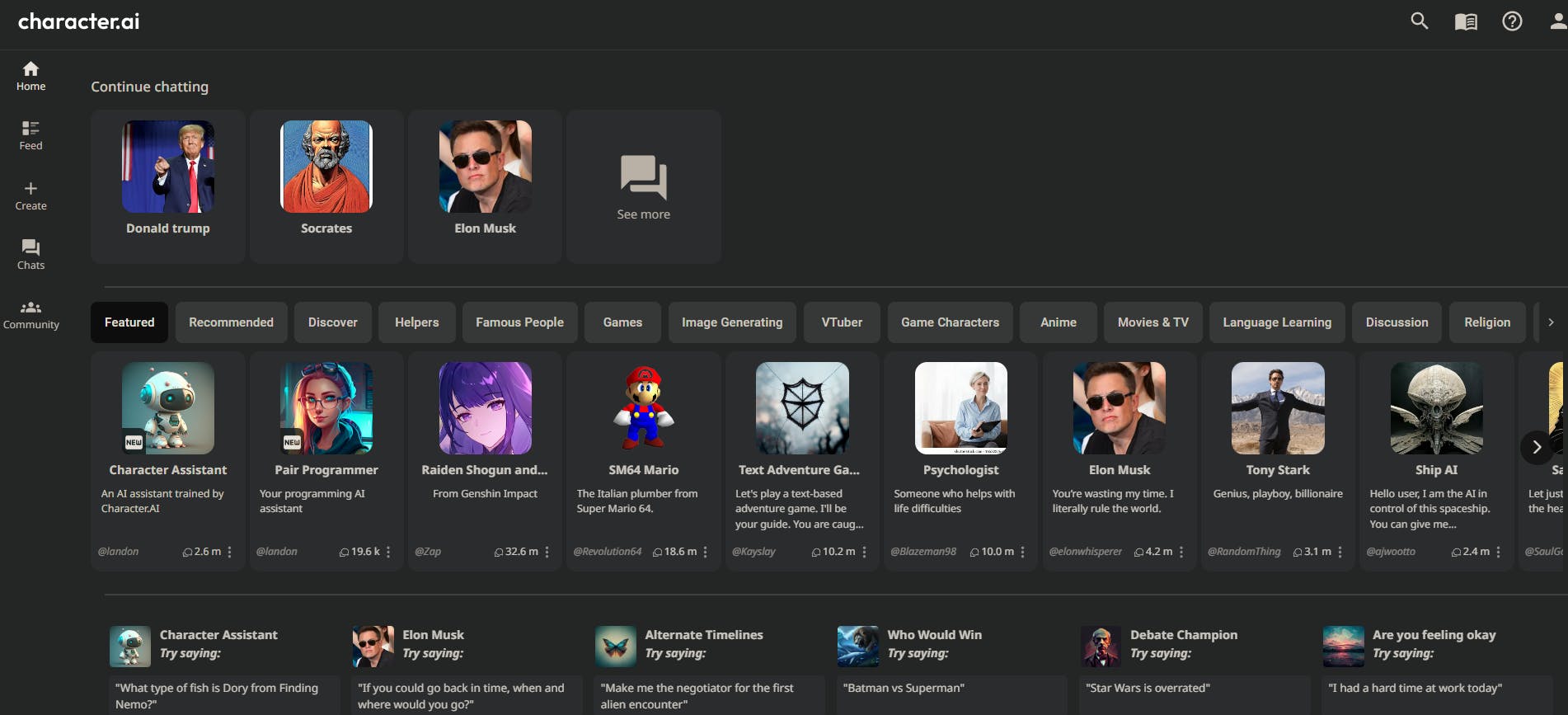Open the Ship AI featured avatar
Image resolution: width=1568 pixels, height=715 pixels.
coord(1437,408)
